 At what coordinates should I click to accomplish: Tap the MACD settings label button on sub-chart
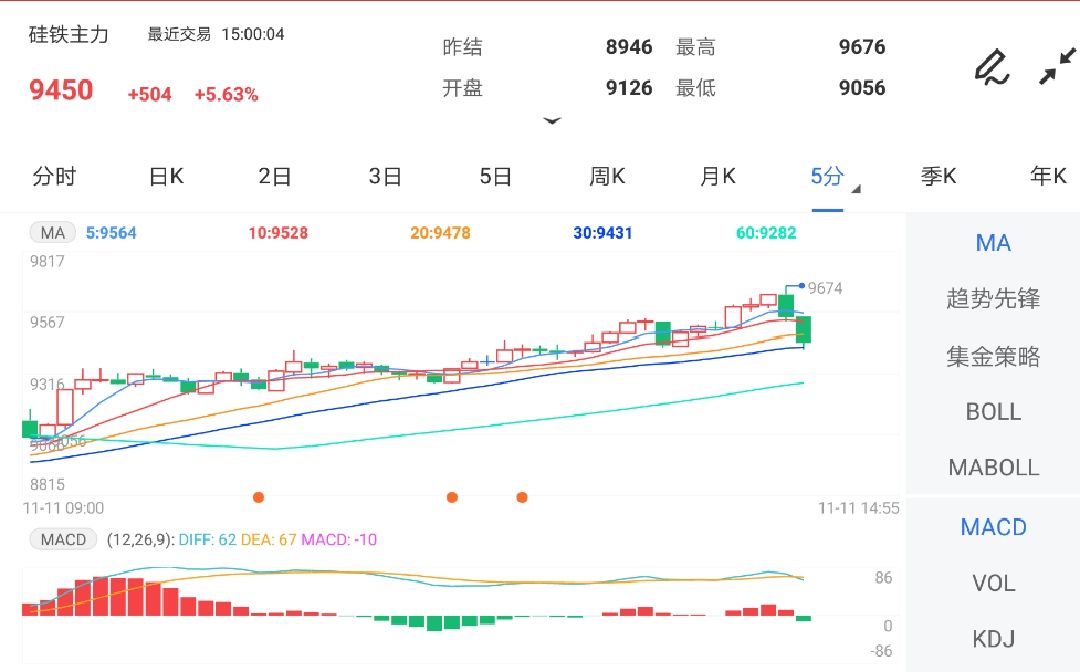(x=63, y=539)
